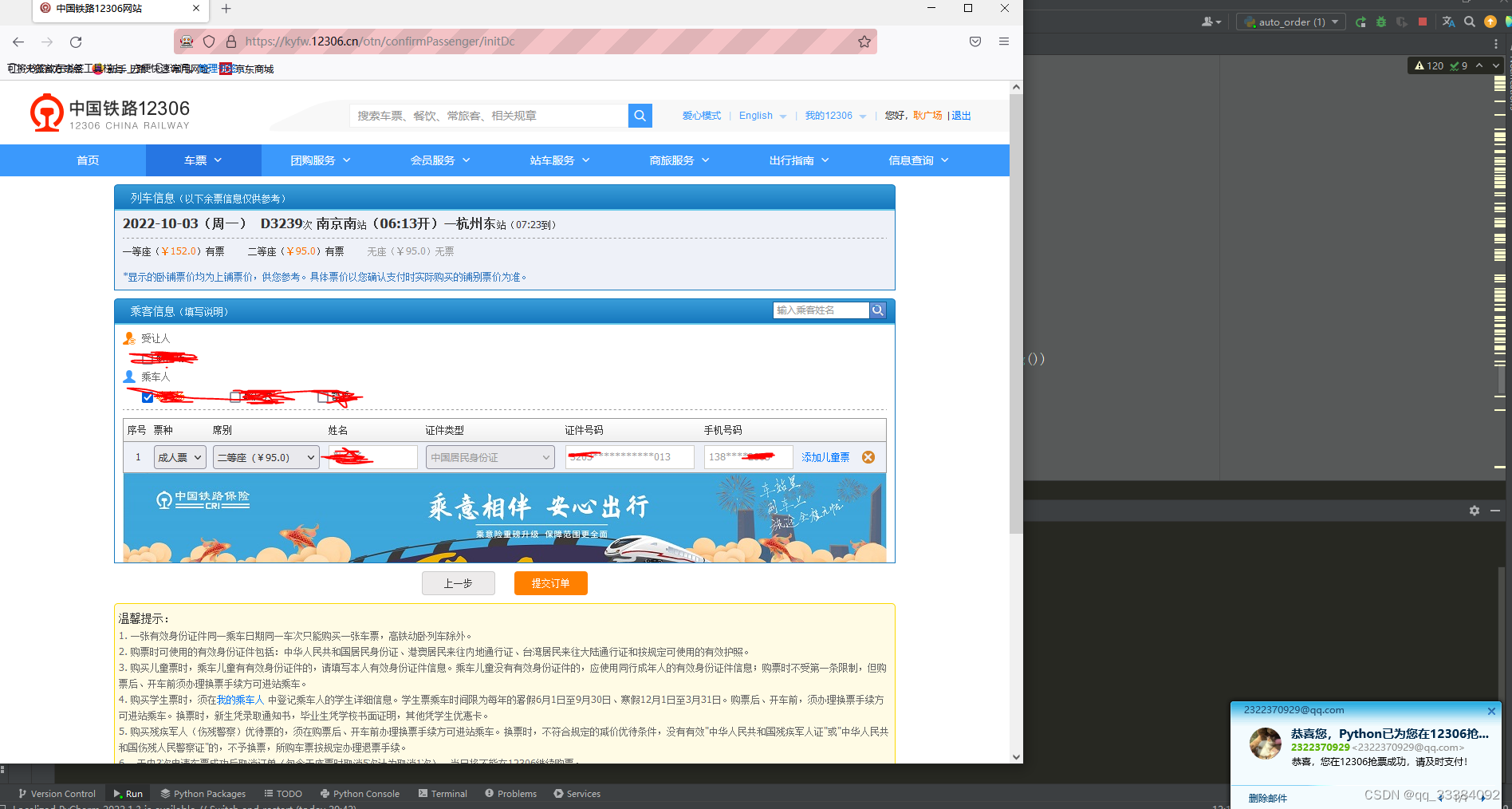
Task: Click the 输入乘客姓名 passenger search field
Action: [x=821, y=310]
